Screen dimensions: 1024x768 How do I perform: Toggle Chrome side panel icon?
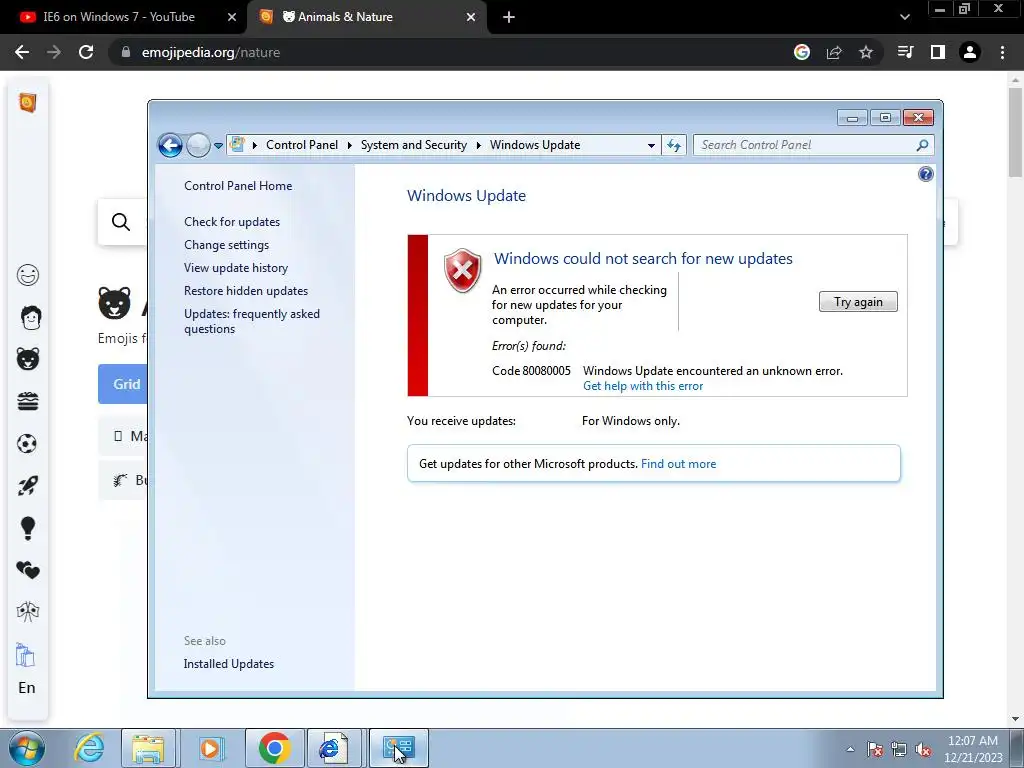pyautogui.click(x=937, y=52)
